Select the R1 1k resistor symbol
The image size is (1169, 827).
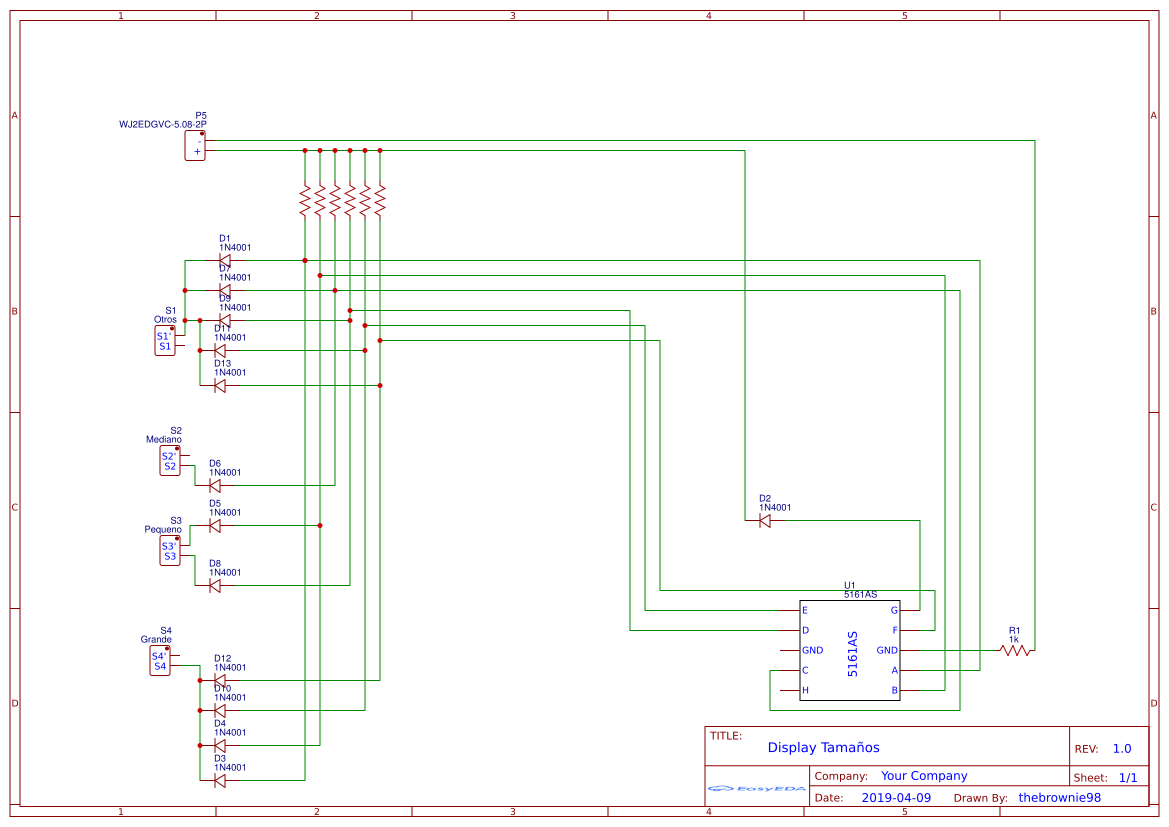point(1015,650)
